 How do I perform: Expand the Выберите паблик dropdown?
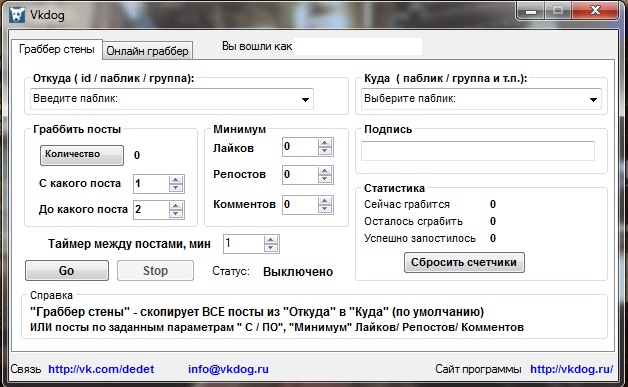[593, 99]
